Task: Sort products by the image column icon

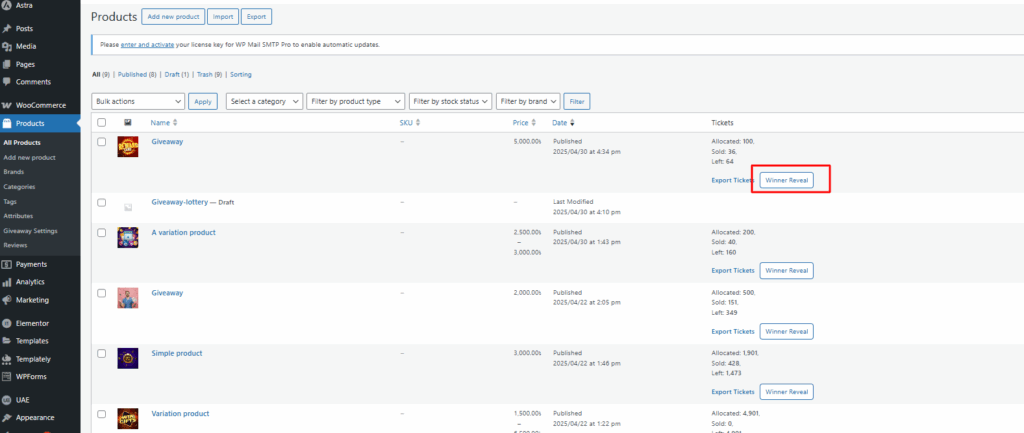Action: click(127, 123)
